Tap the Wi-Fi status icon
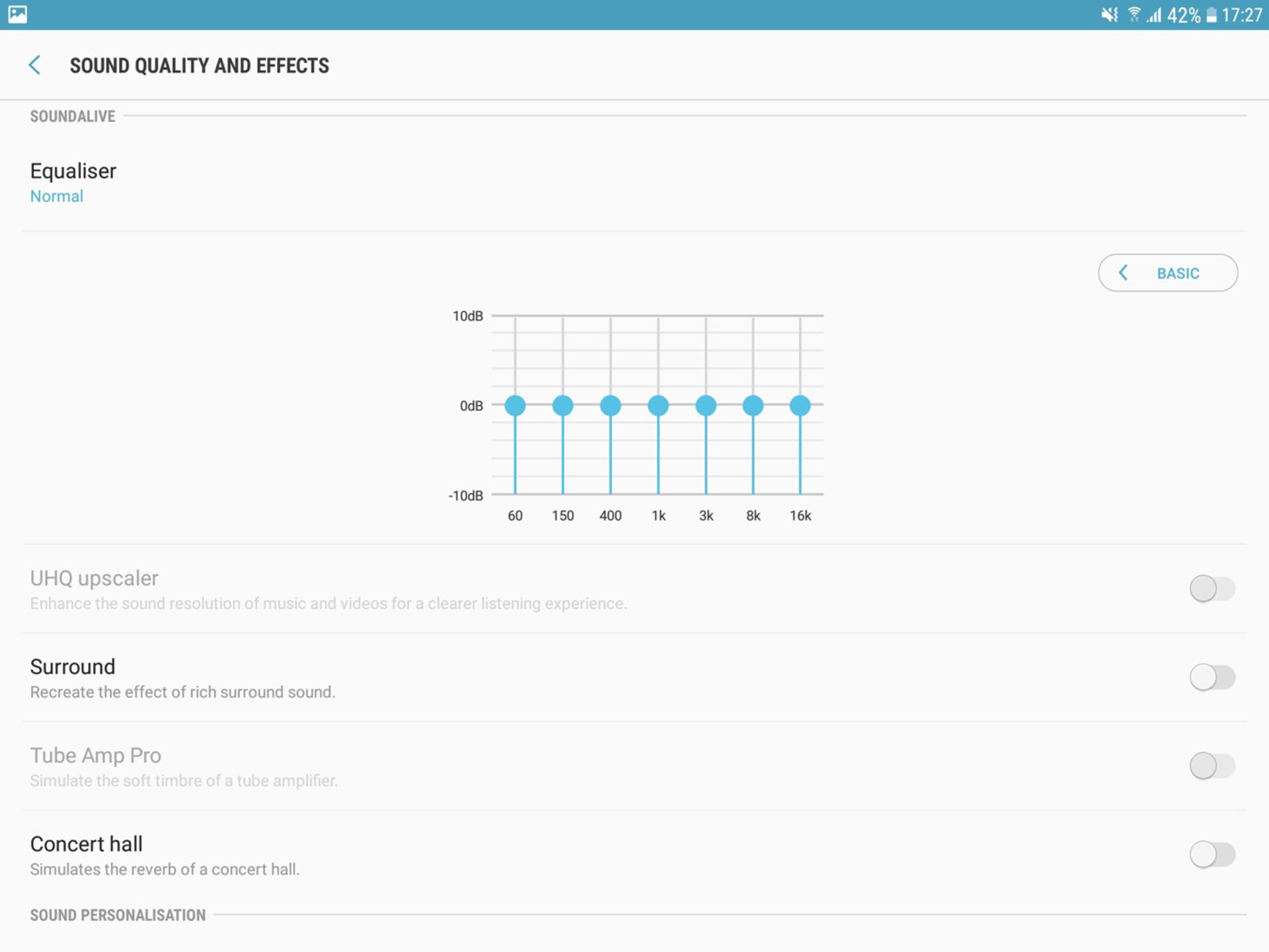1269x952 pixels. click(x=1134, y=15)
